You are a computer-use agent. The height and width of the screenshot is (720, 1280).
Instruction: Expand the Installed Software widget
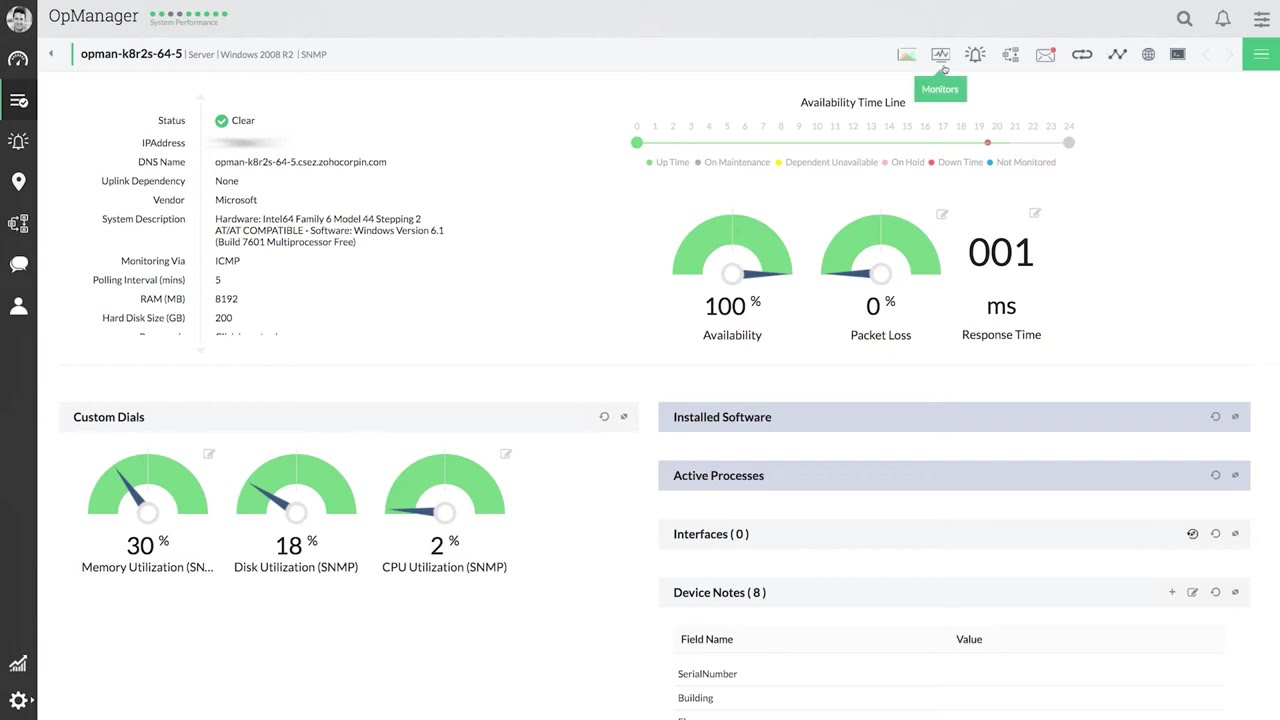click(1235, 417)
